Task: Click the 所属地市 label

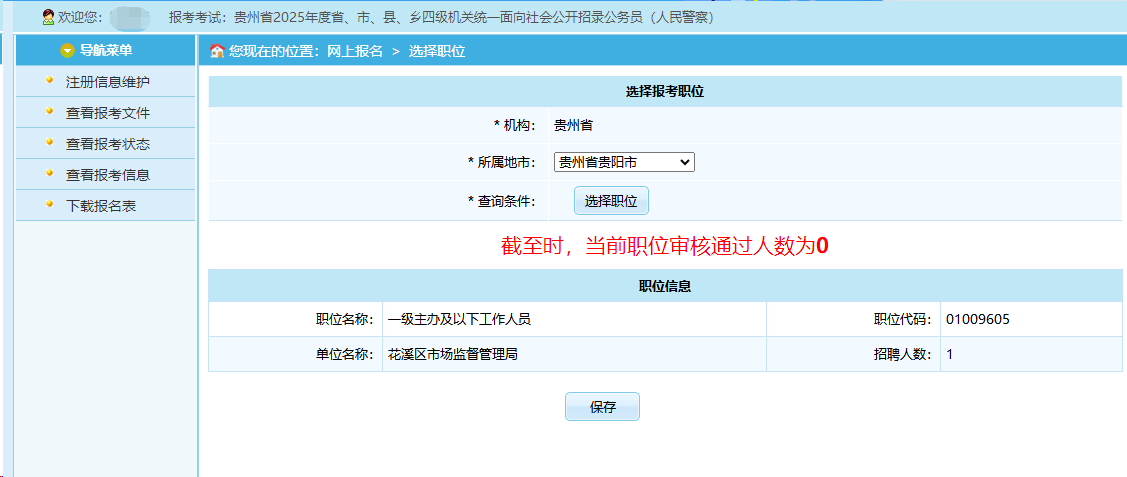Action: 502,163
